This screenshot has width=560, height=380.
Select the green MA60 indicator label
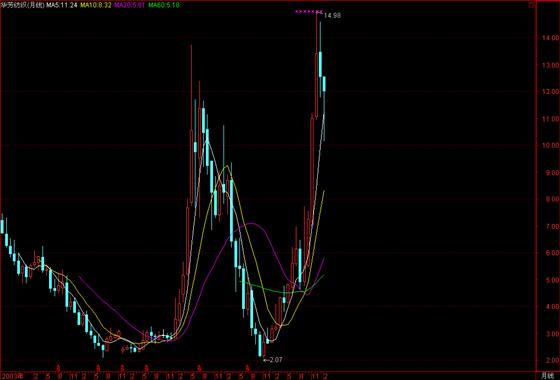[164, 5]
